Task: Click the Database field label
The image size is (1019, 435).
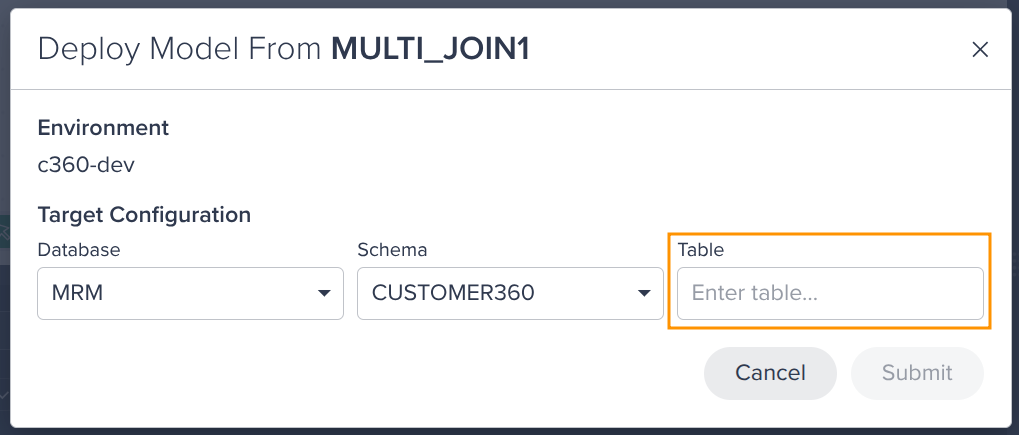Action: [x=79, y=248]
